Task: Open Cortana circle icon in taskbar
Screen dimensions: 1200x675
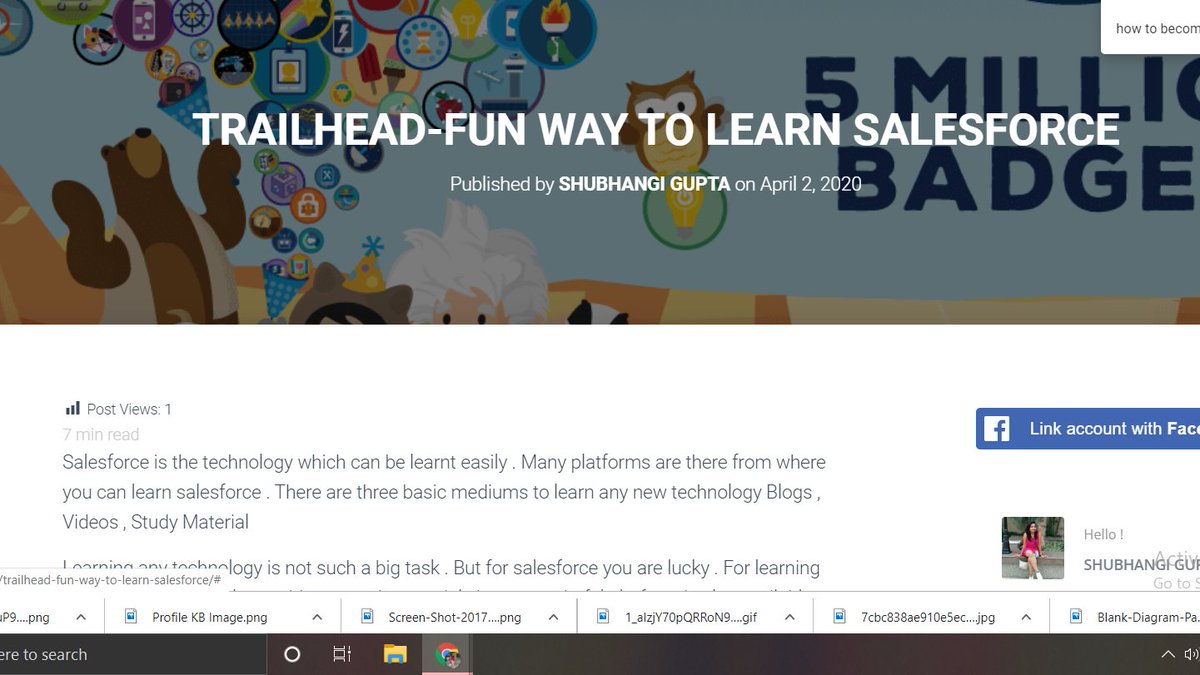Action: point(292,655)
